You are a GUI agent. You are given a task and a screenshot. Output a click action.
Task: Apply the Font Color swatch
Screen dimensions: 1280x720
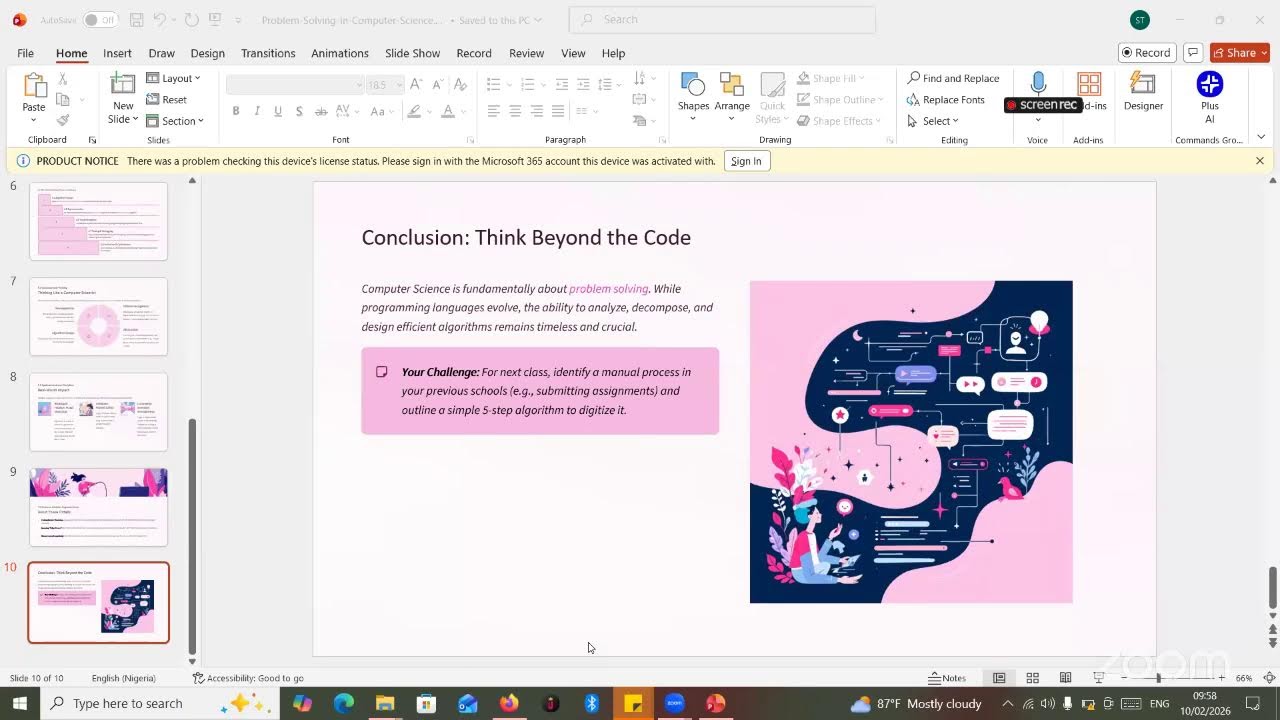tap(448, 111)
